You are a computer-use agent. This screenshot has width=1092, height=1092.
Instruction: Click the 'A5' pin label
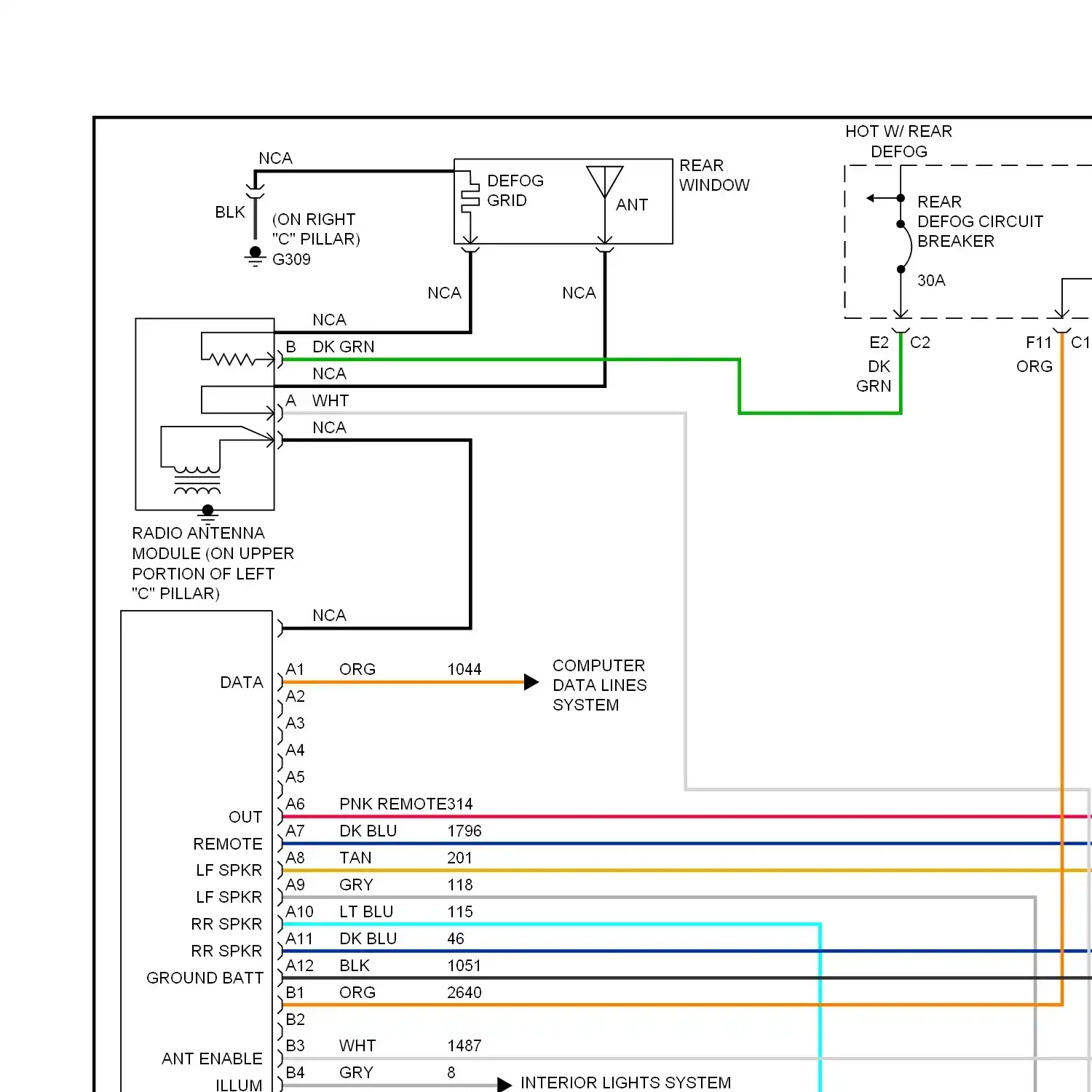point(295,777)
